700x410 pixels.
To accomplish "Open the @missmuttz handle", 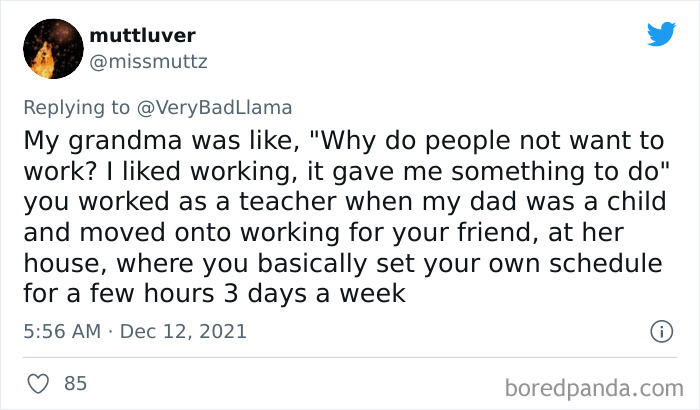I will pyautogui.click(x=148, y=62).
